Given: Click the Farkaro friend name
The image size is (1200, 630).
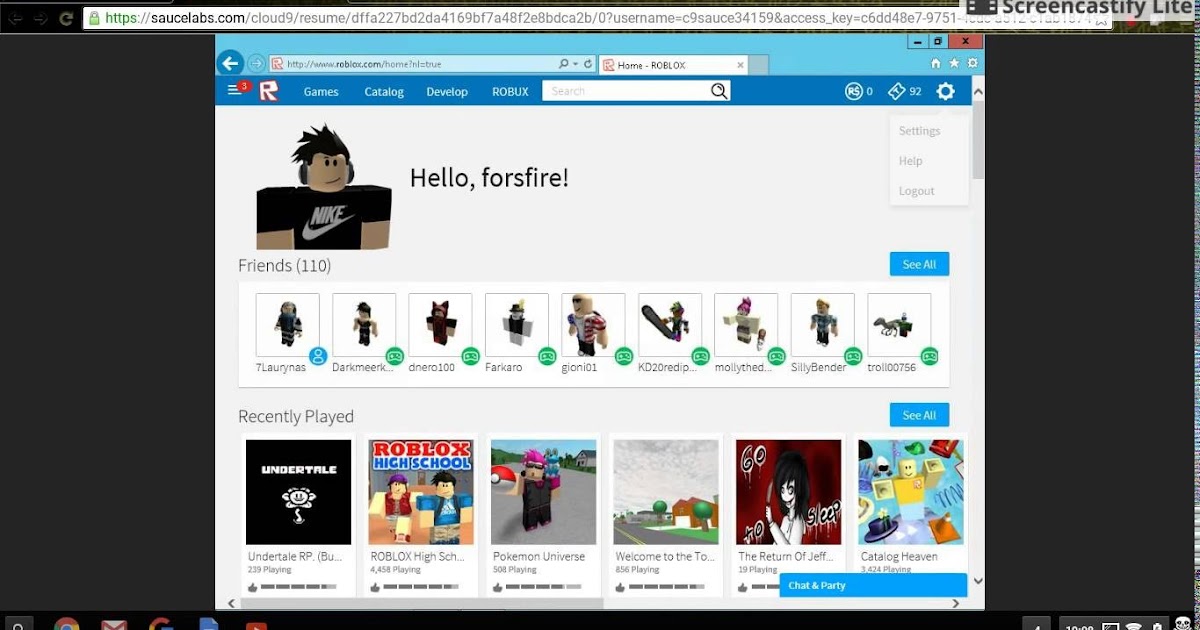Looking at the screenshot, I should point(504,367).
